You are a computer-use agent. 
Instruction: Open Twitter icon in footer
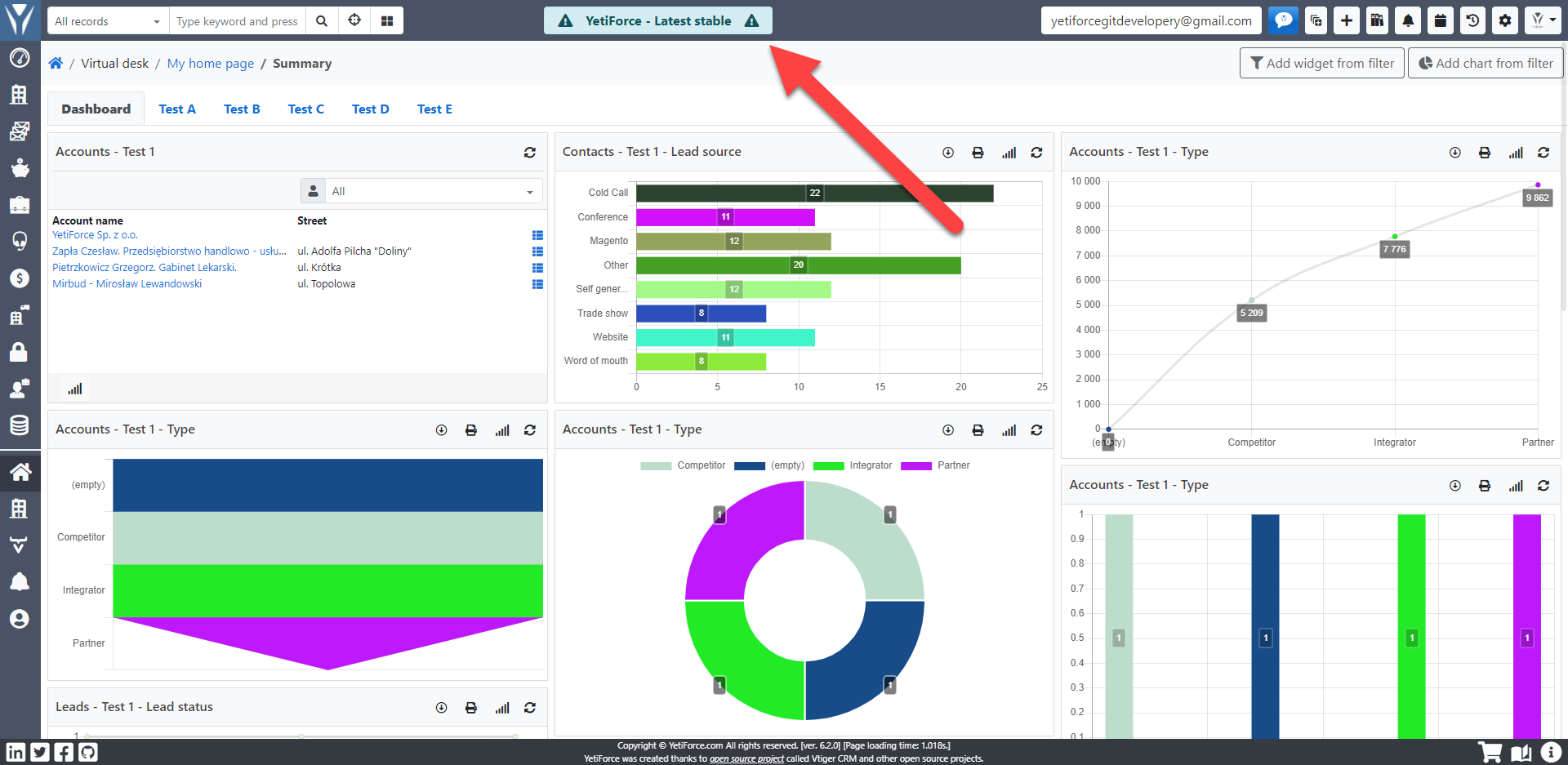click(40, 752)
